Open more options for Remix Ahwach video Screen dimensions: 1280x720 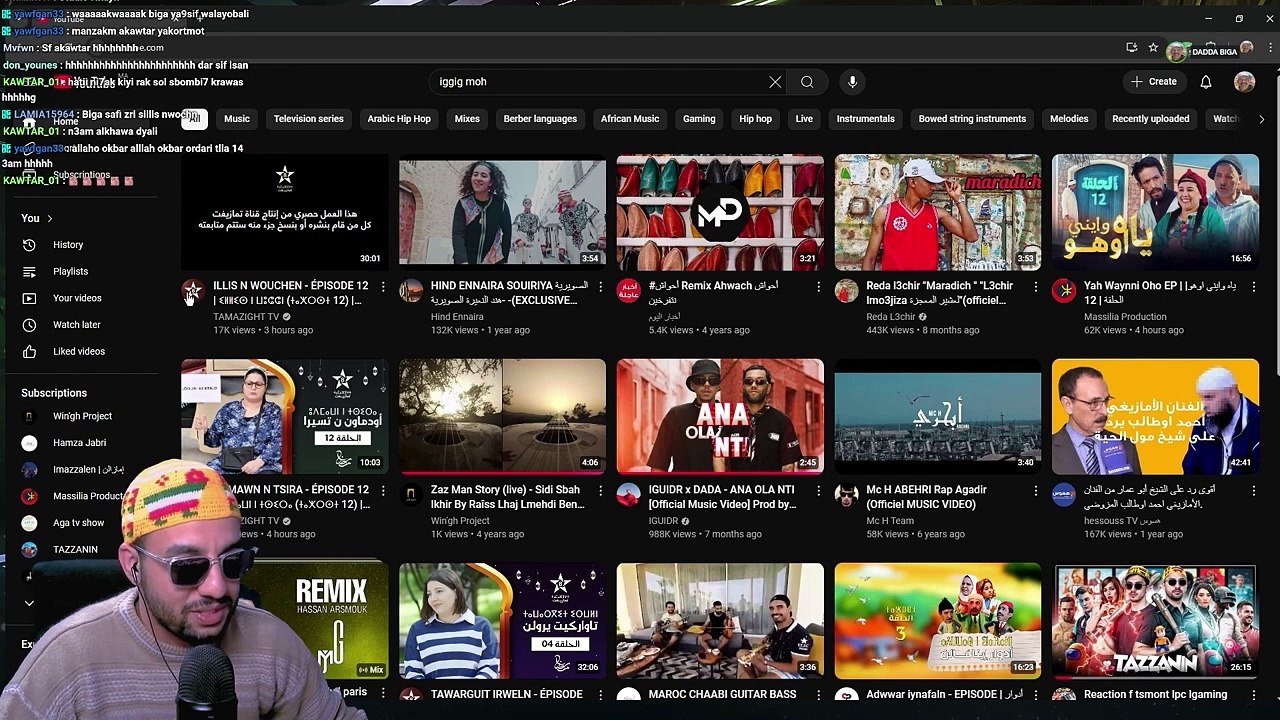coord(818,287)
